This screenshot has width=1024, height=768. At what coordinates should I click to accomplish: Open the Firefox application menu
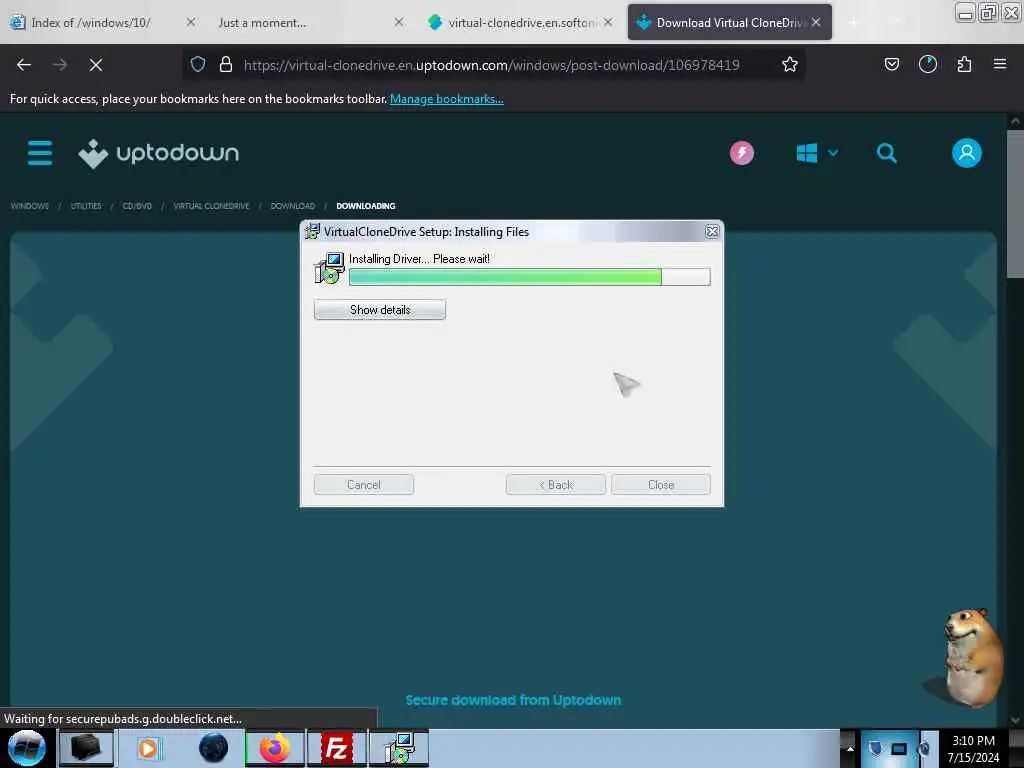click(999, 64)
